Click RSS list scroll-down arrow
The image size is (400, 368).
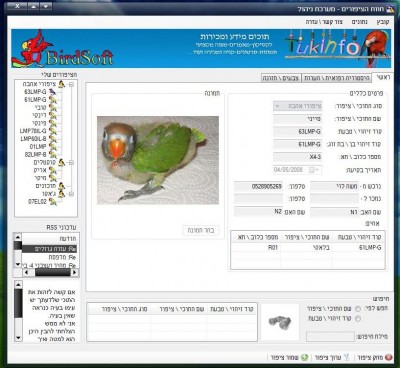[x=18, y=264]
